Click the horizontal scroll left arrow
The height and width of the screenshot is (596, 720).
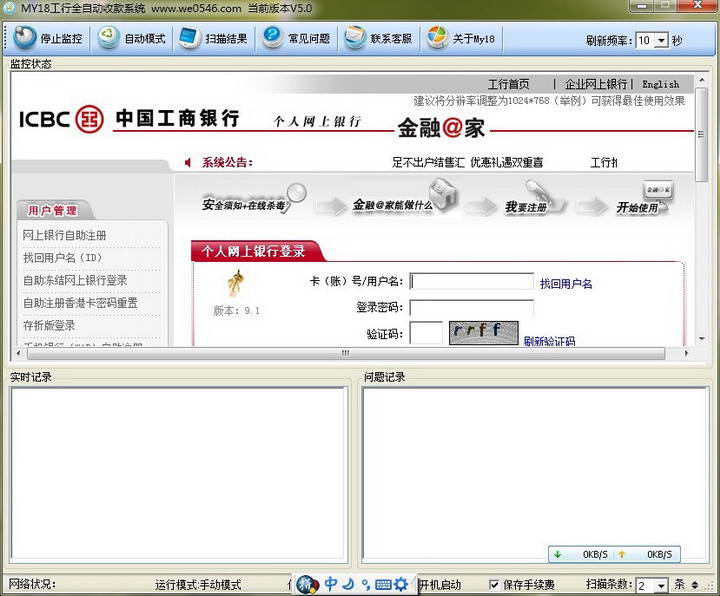pos(18,353)
